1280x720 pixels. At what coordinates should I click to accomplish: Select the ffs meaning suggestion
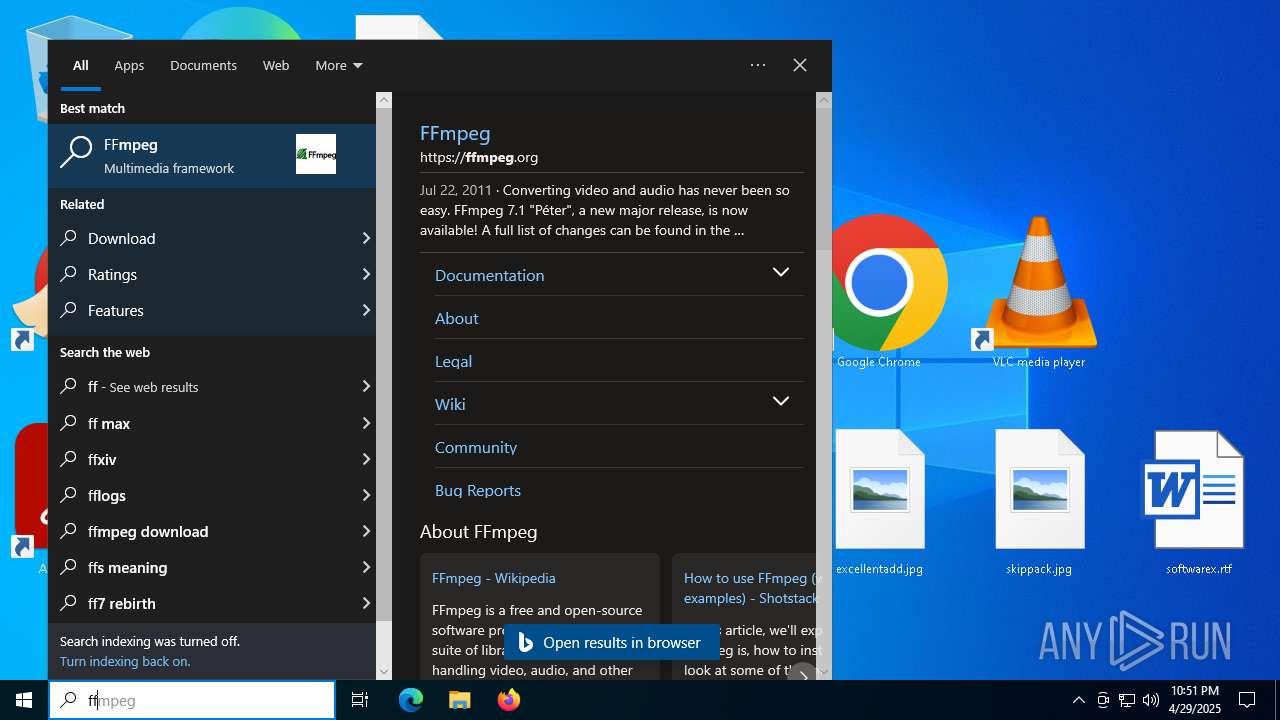(212, 567)
